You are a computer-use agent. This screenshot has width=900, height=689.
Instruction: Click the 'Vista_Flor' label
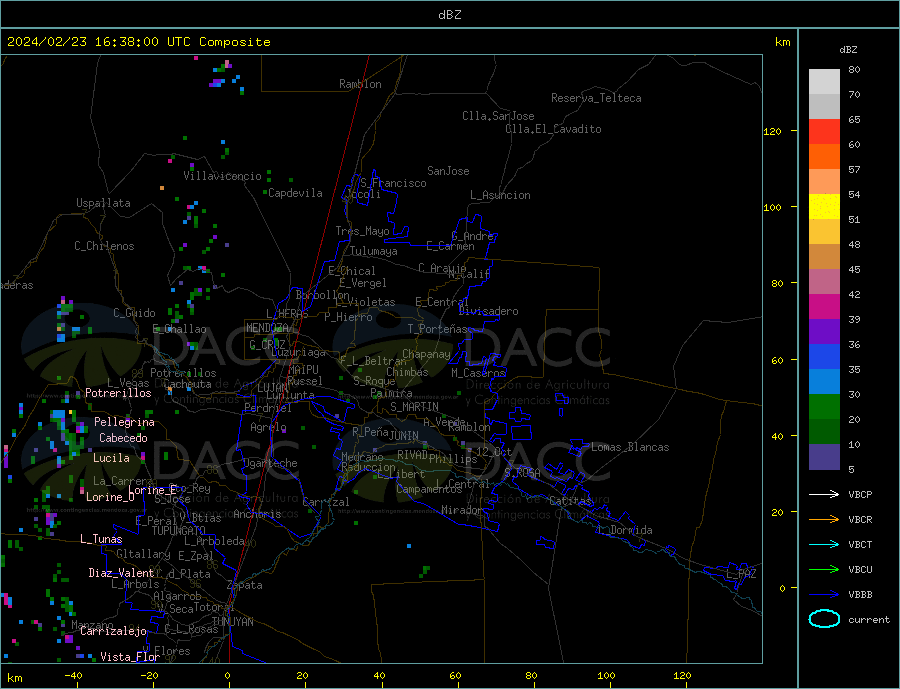(130, 657)
